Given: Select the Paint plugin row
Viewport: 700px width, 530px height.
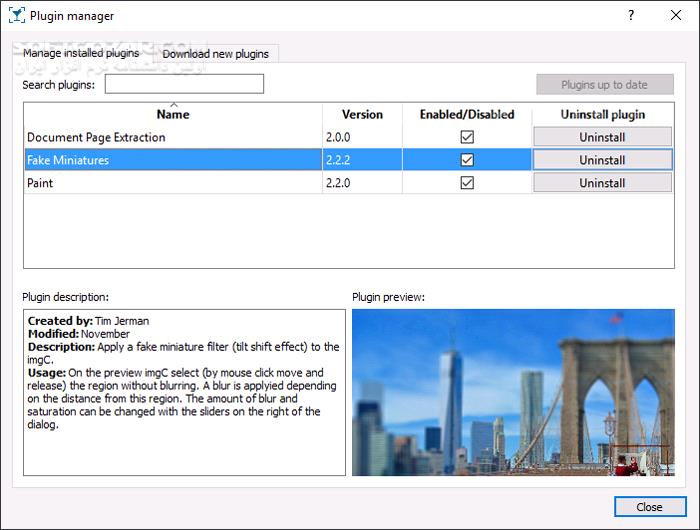Looking at the screenshot, I should point(170,183).
